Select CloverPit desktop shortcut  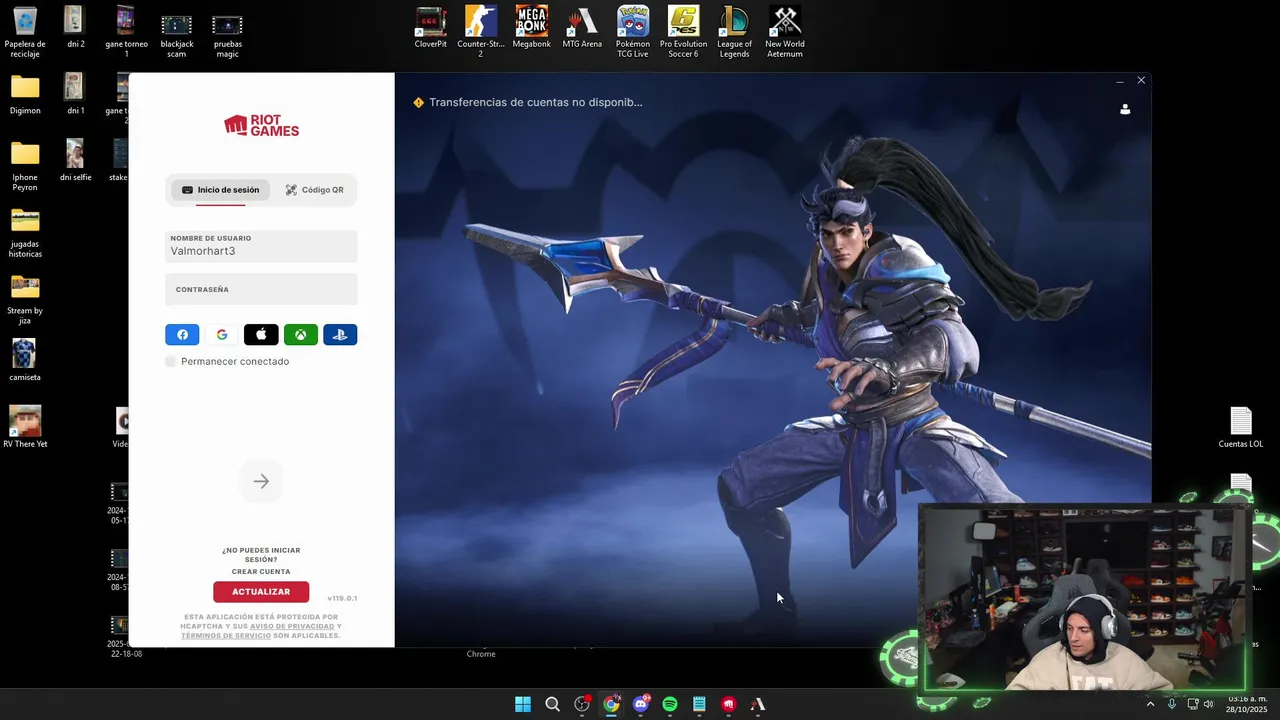click(431, 28)
